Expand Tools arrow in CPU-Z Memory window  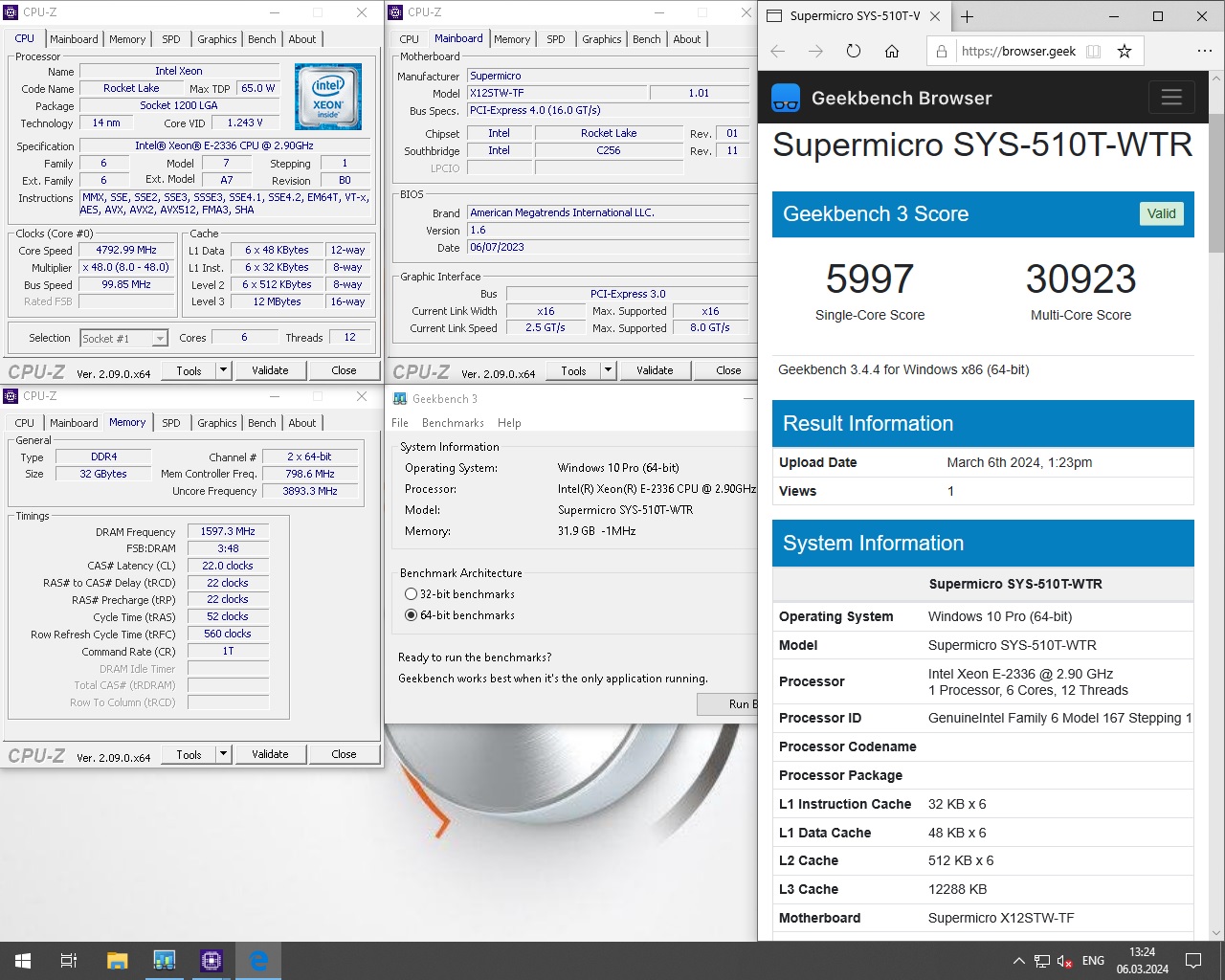tap(223, 754)
